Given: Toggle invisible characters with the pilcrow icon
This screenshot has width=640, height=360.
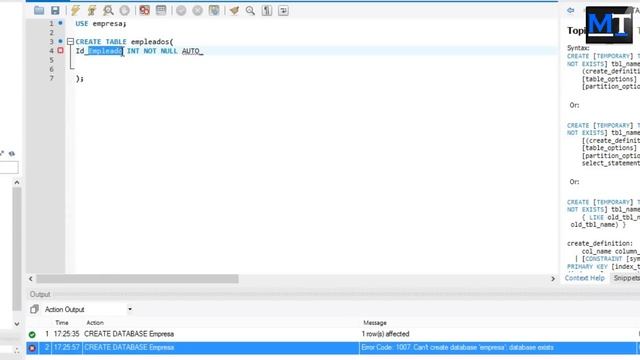Looking at the screenshot, I should [x=267, y=11].
